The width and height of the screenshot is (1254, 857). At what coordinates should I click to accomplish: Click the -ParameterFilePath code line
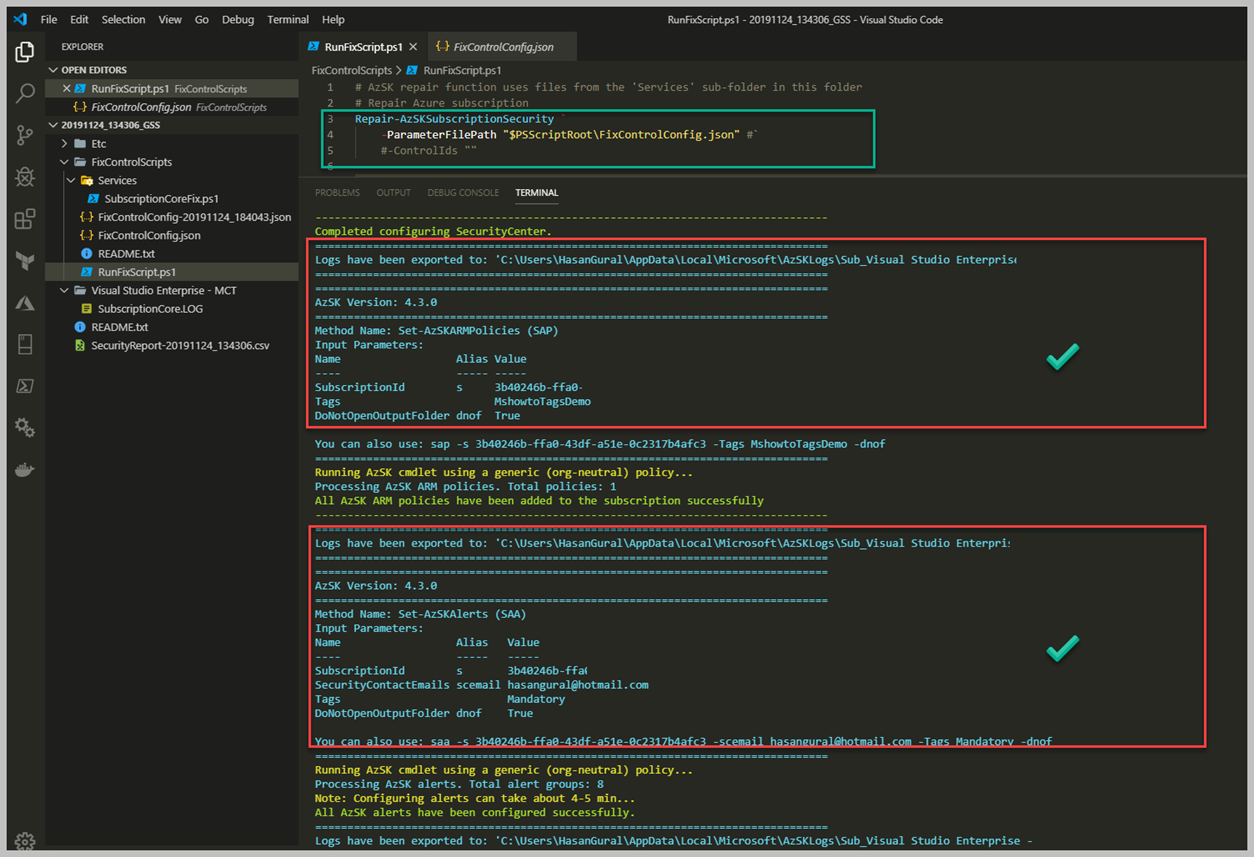click(x=570, y=134)
